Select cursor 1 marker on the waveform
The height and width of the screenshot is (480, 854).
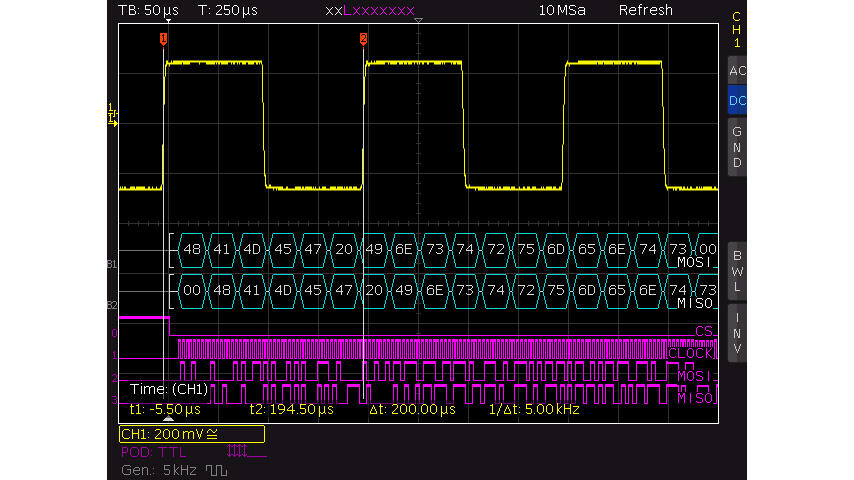[x=163, y=39]
